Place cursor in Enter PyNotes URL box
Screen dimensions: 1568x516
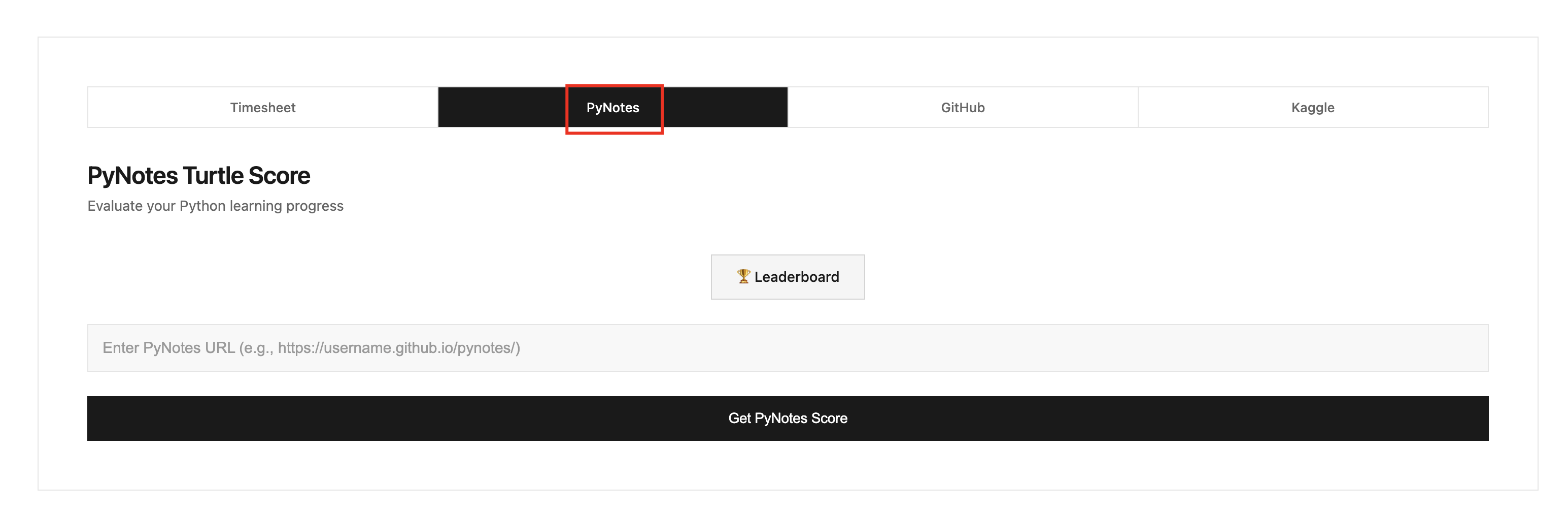click(788, 348)
